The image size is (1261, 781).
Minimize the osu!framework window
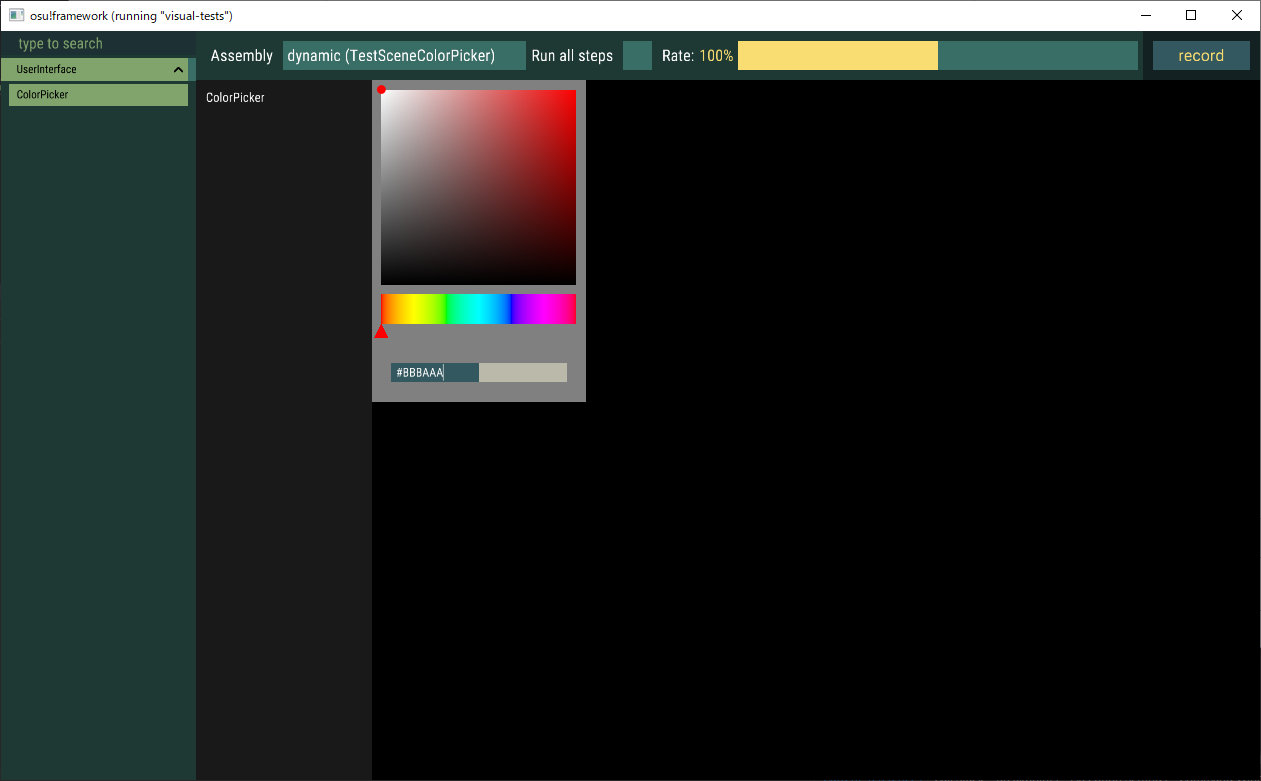click(x=1144, y=15)
